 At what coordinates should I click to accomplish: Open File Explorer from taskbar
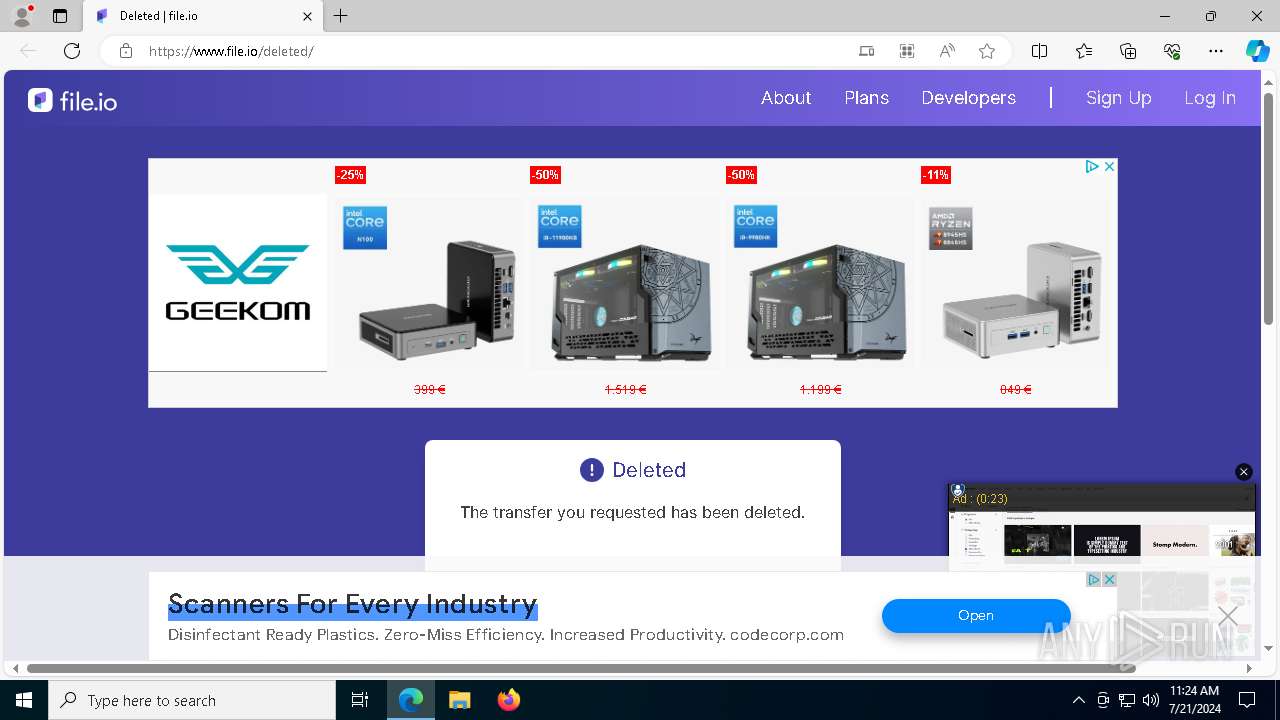(x=459, y=700)
